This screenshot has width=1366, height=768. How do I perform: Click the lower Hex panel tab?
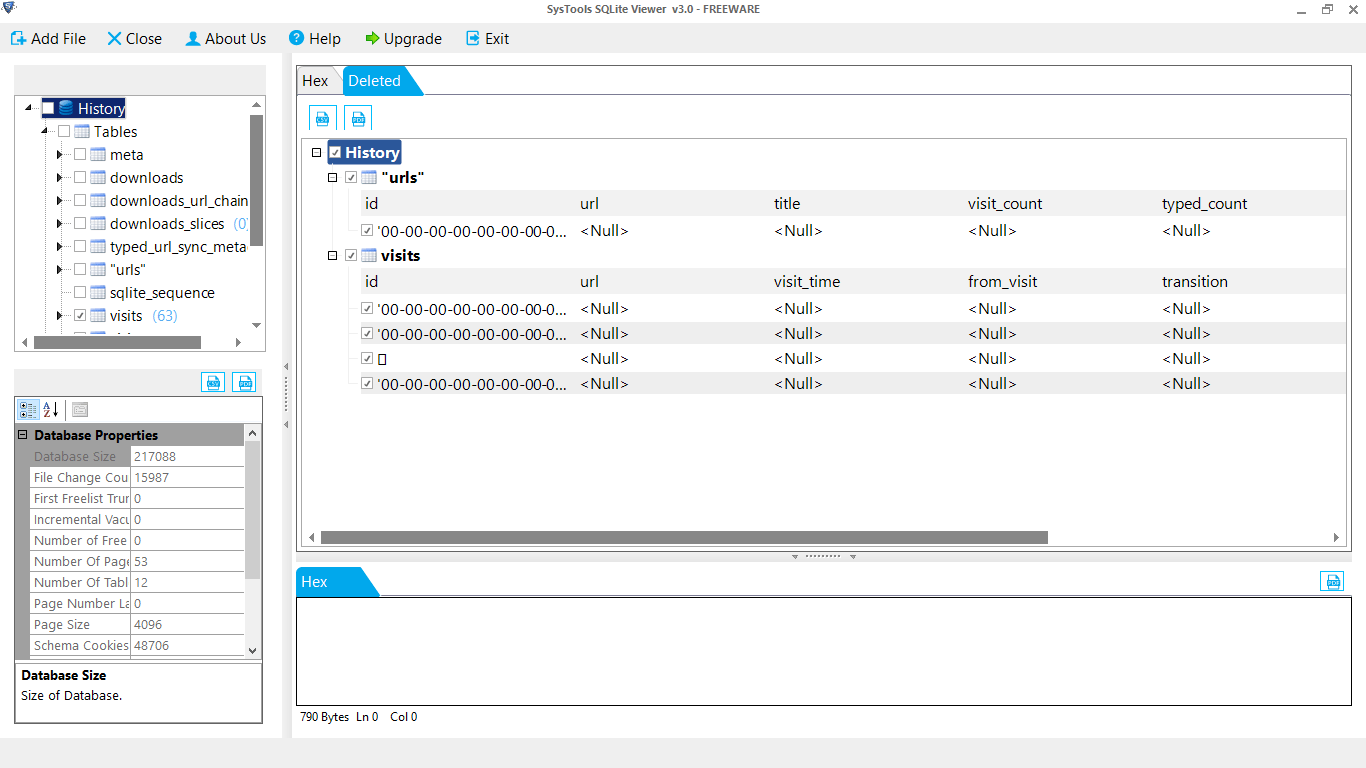tap(315, 582)
